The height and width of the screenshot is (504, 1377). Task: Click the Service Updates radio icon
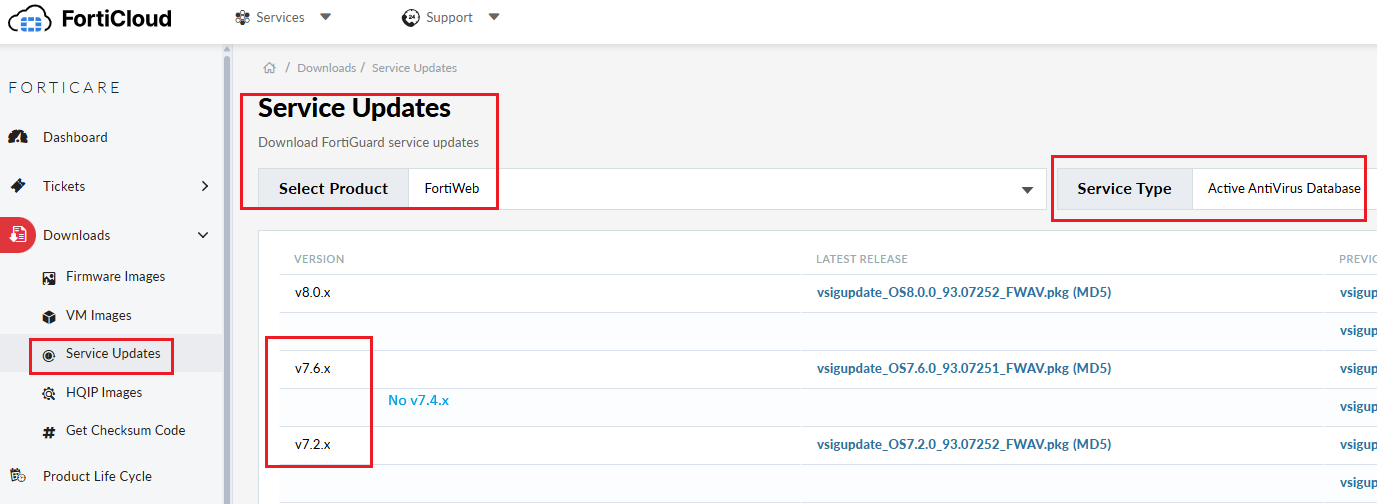point(49,355)
